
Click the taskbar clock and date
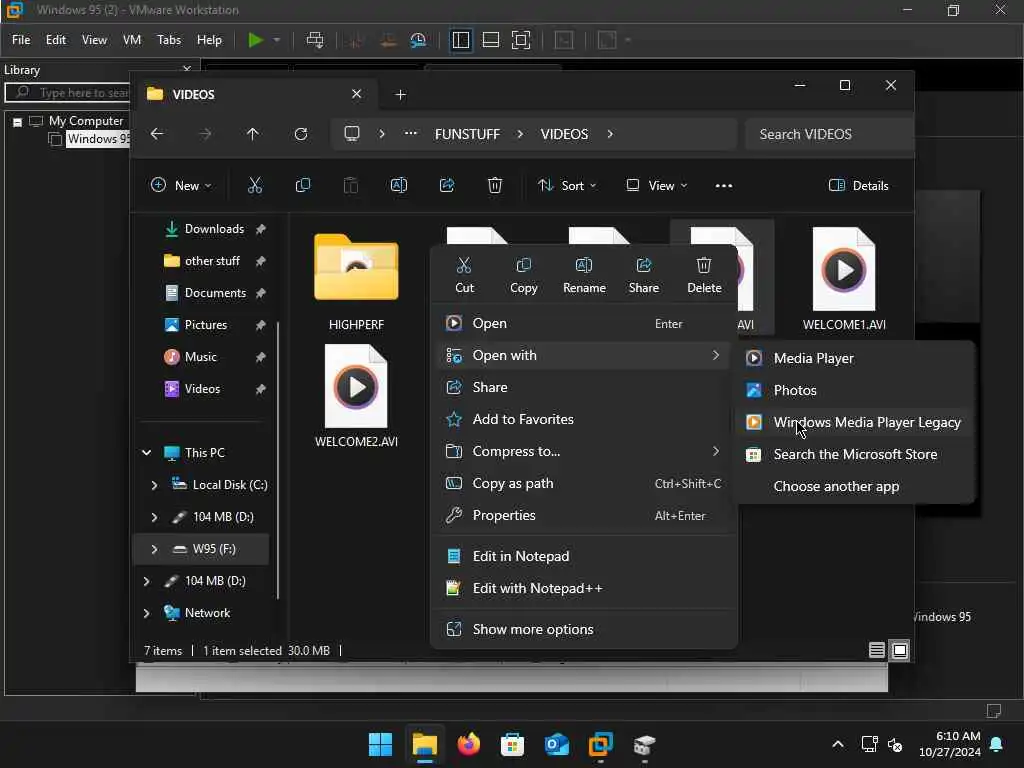(950, 744)
